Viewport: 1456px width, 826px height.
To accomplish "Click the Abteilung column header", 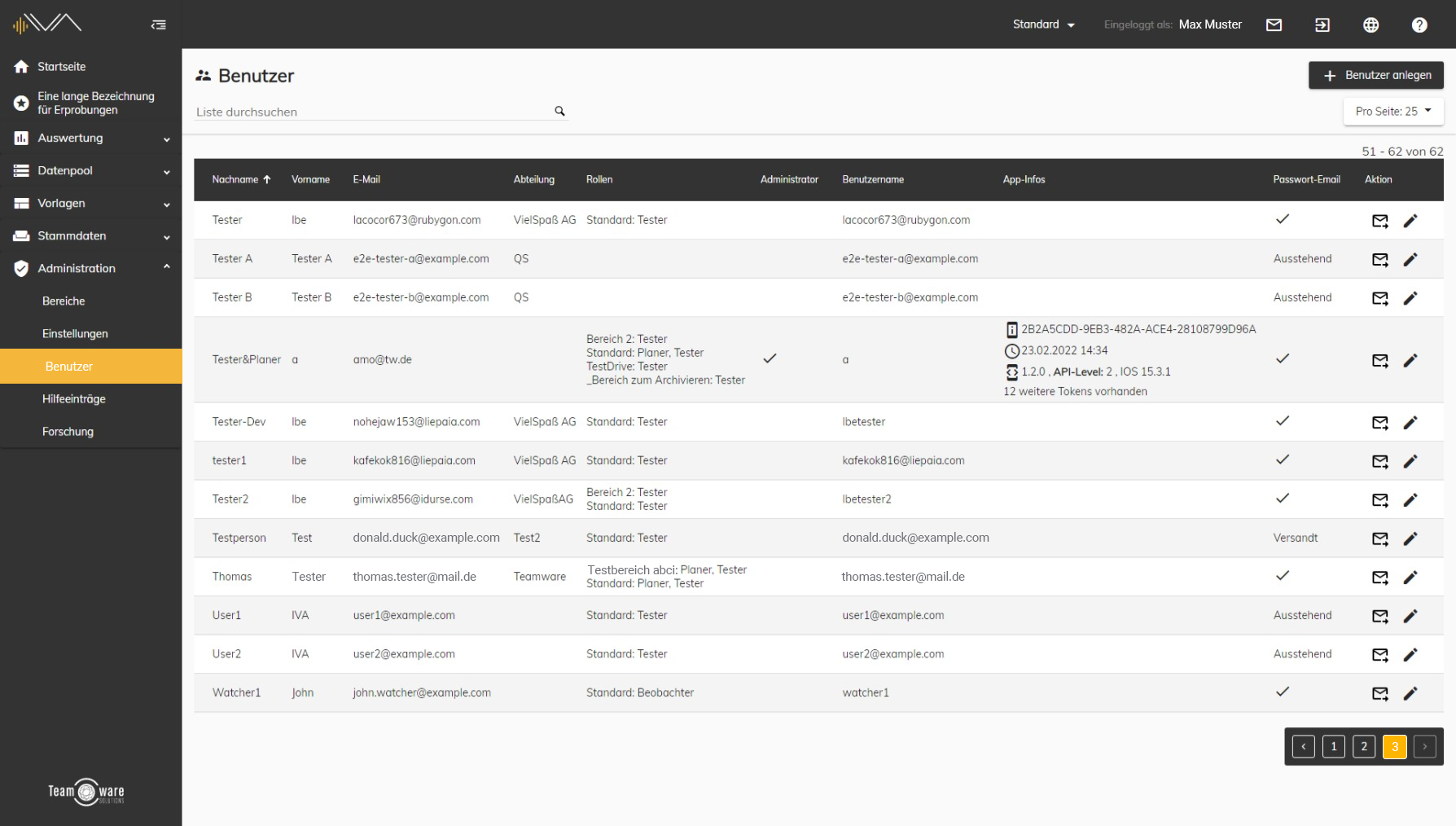I will 533,179.
